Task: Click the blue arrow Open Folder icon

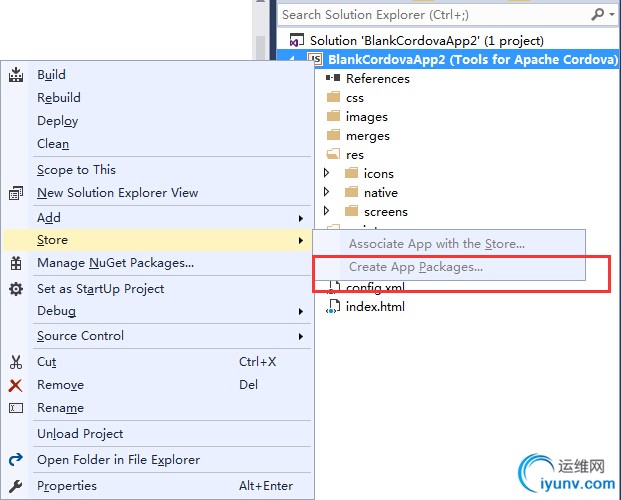Action: 16,460
